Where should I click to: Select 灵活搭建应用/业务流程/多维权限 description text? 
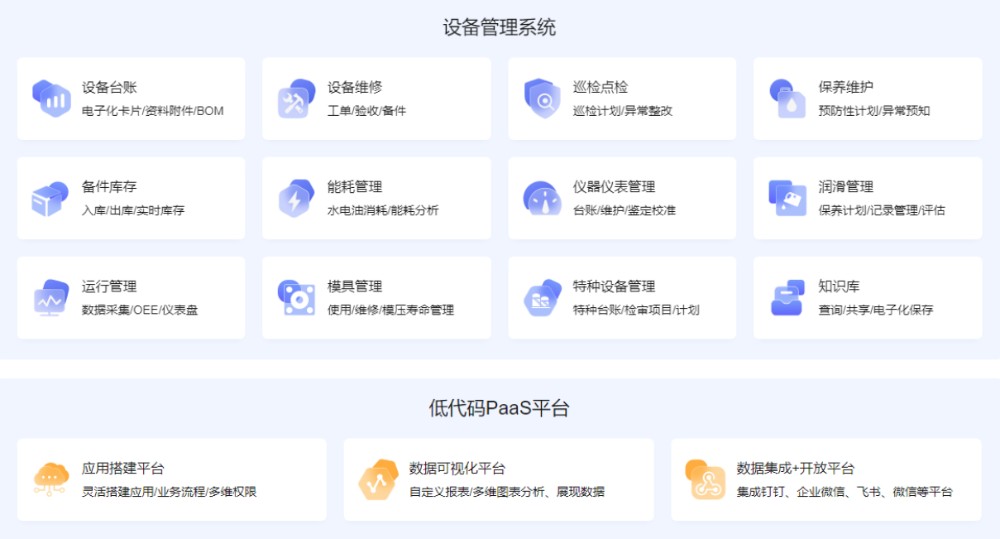click(169, 492)
